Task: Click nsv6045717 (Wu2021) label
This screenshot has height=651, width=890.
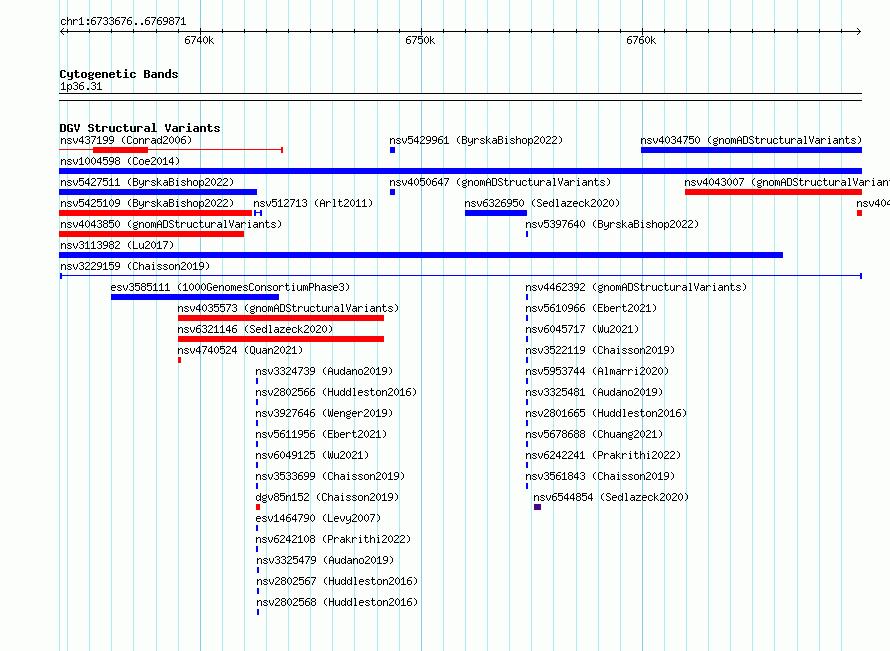Action: click(x=582, y=329)
